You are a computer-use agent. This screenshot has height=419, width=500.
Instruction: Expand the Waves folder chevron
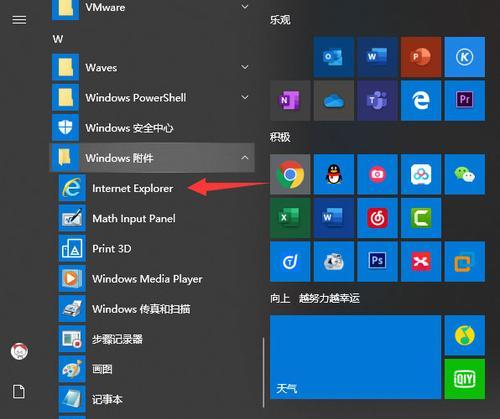point(245,67)
